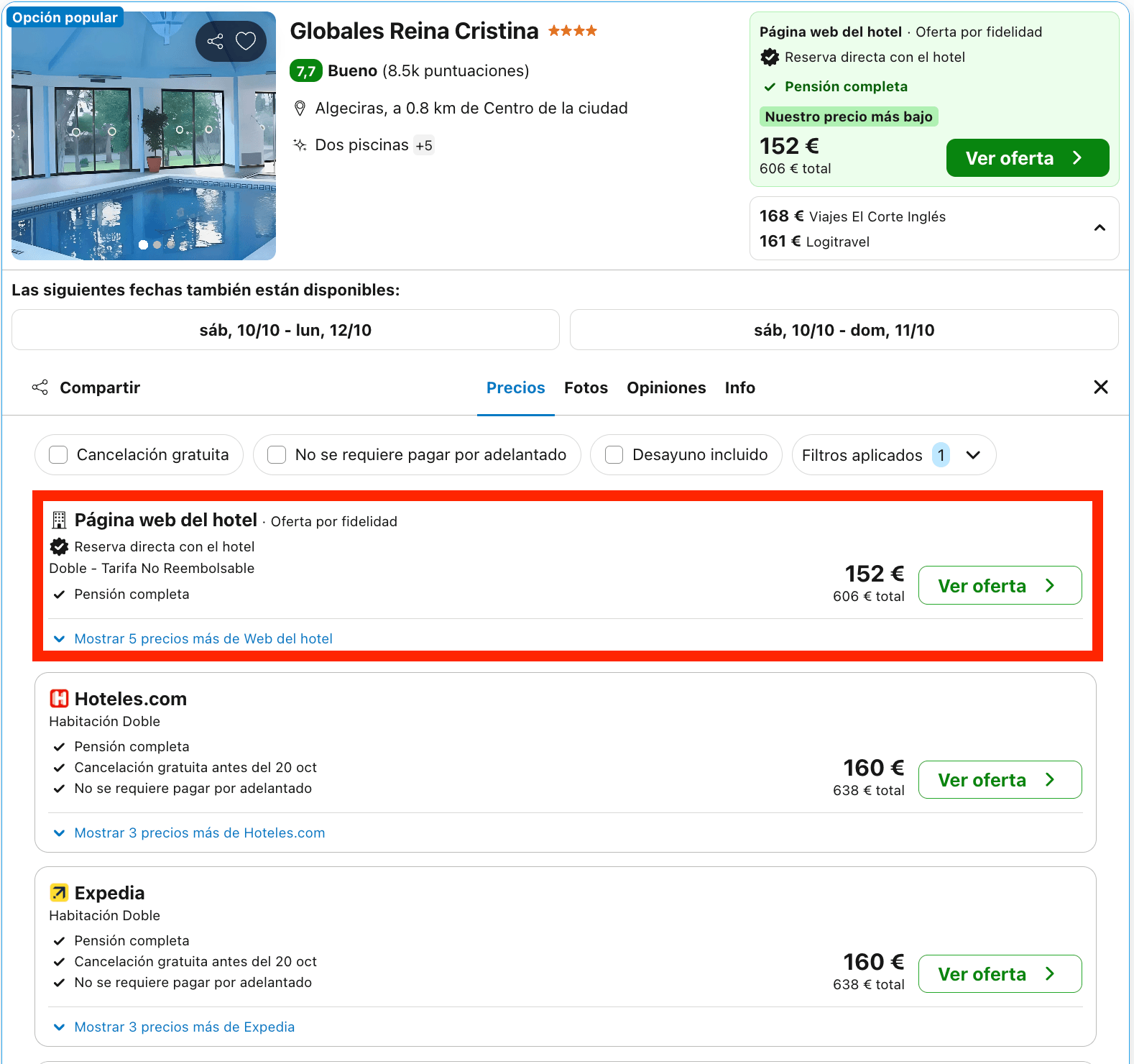Click the hotel building icon in Página web row
This screenshot has height=1064, width=1134.
[x=60, y=520]
